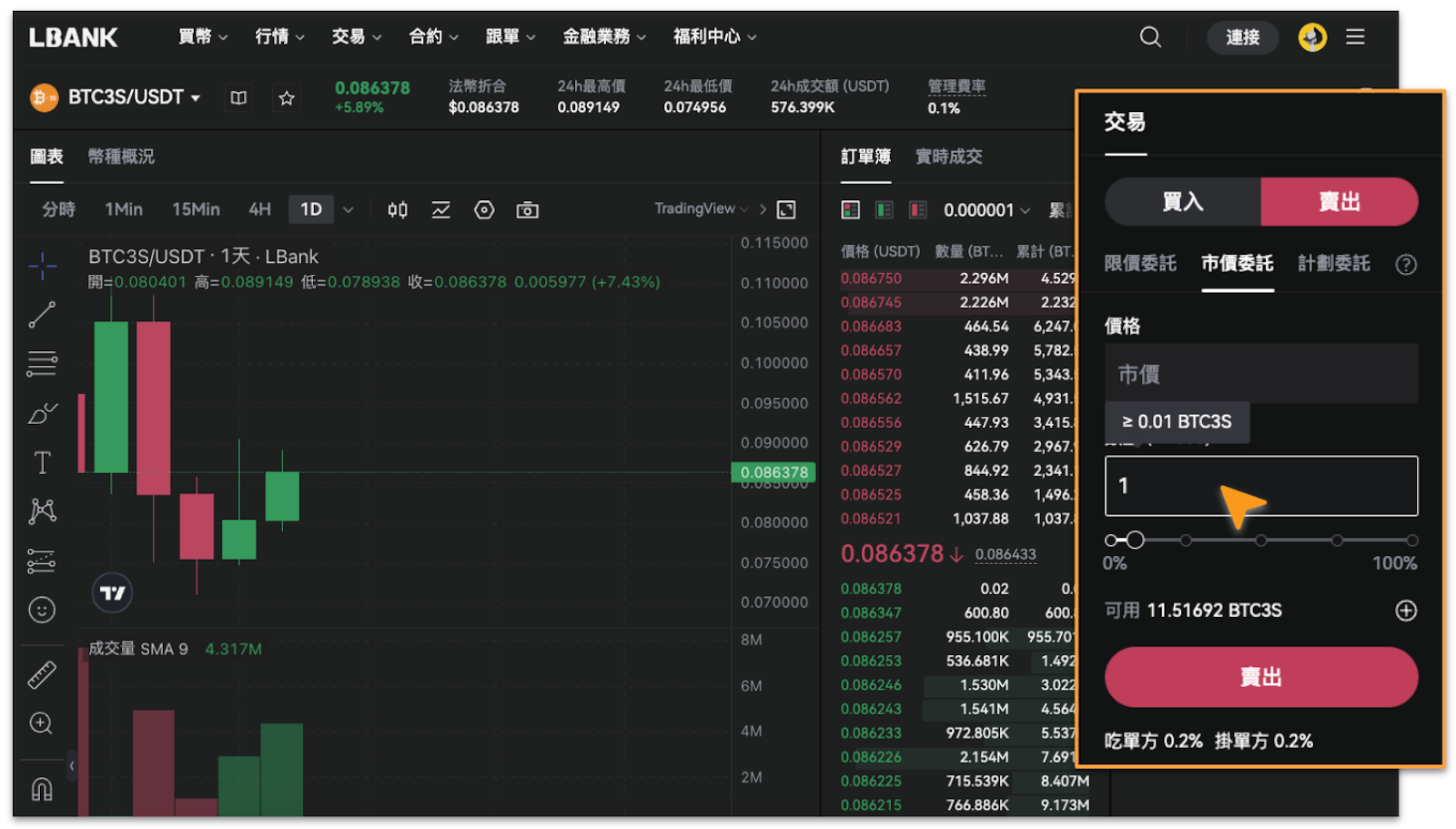
Task: Expand the 福利中心 menu
Action: point(715,37)
